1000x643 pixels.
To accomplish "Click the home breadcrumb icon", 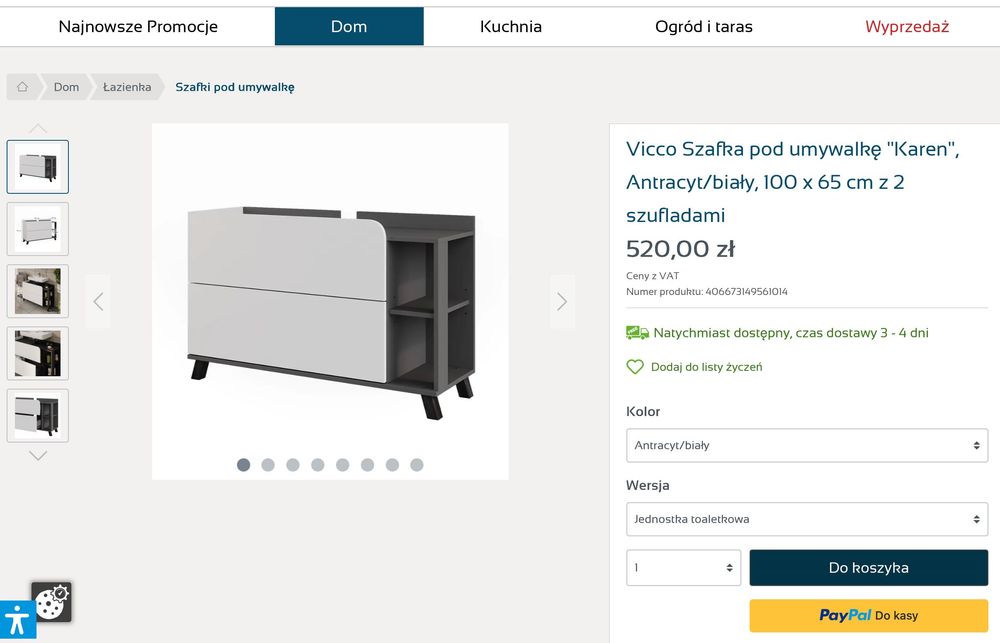I will [x=22, y=87].
